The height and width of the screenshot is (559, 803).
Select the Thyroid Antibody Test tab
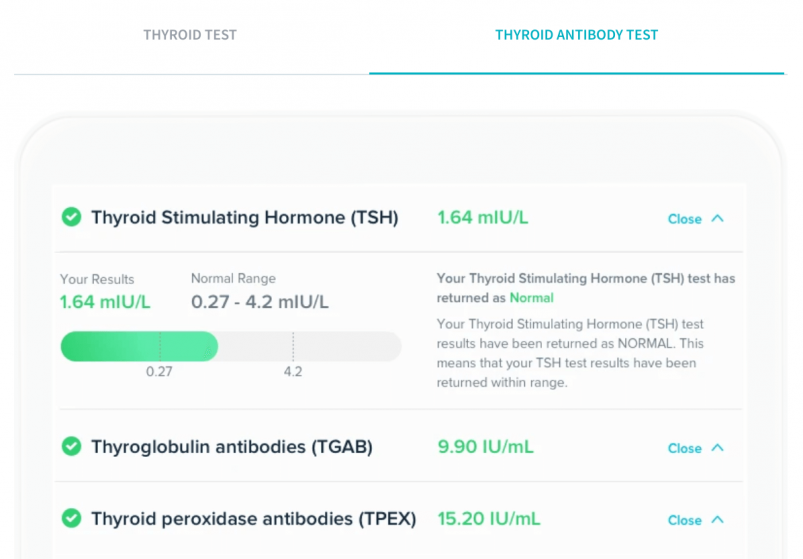577,35
